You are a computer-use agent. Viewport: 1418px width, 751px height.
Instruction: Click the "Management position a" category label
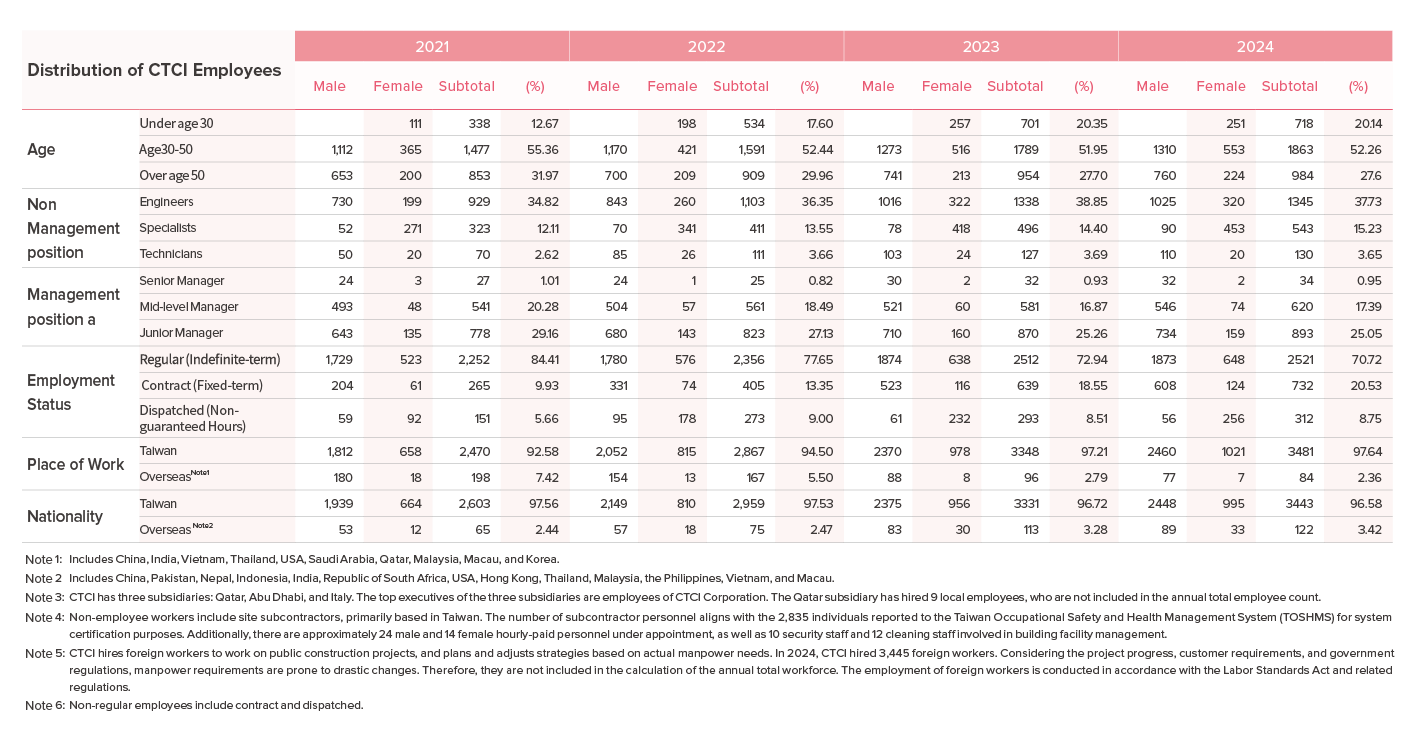(x=73, y=307)
